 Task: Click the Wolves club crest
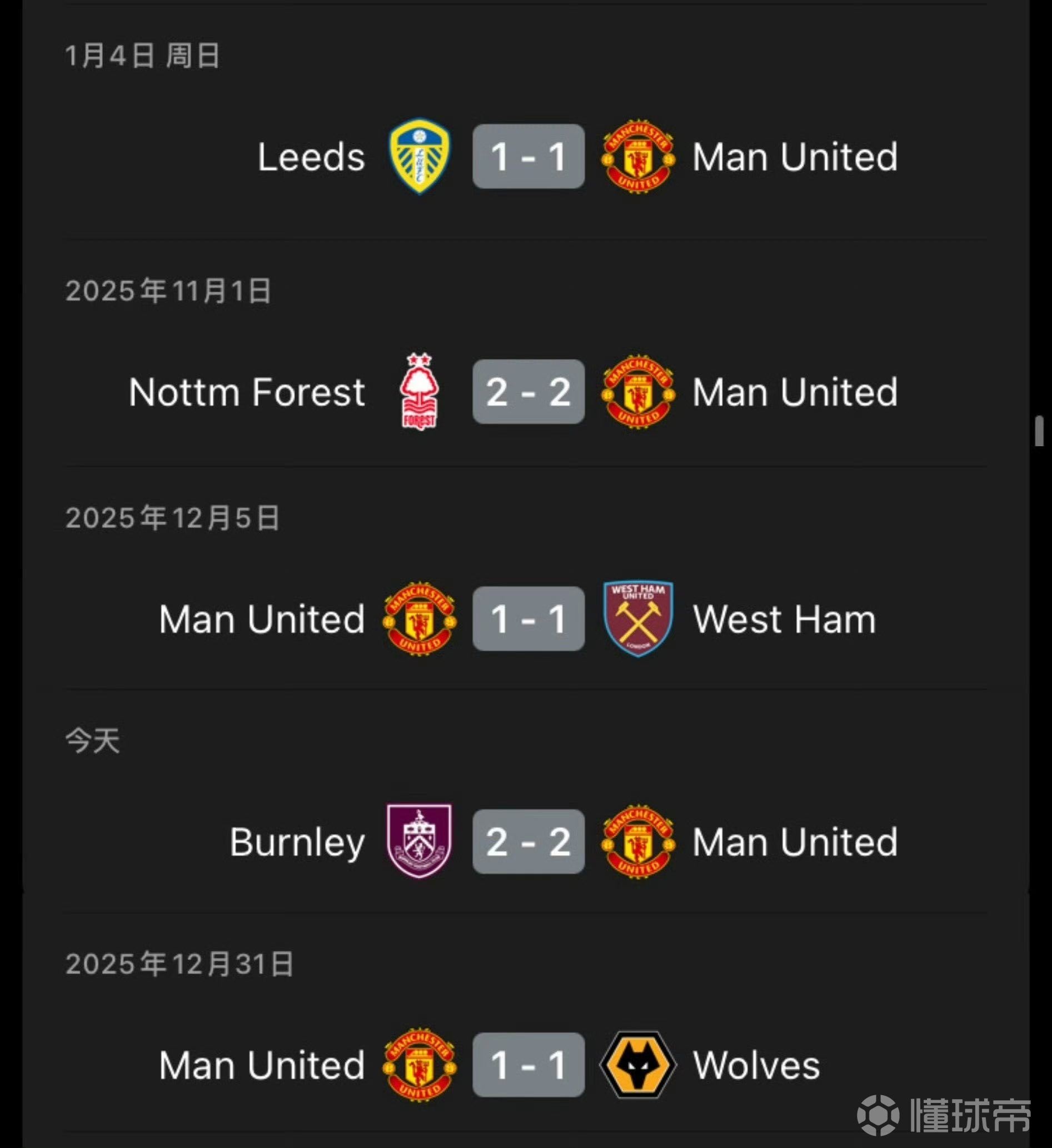tap(638, 1064)
